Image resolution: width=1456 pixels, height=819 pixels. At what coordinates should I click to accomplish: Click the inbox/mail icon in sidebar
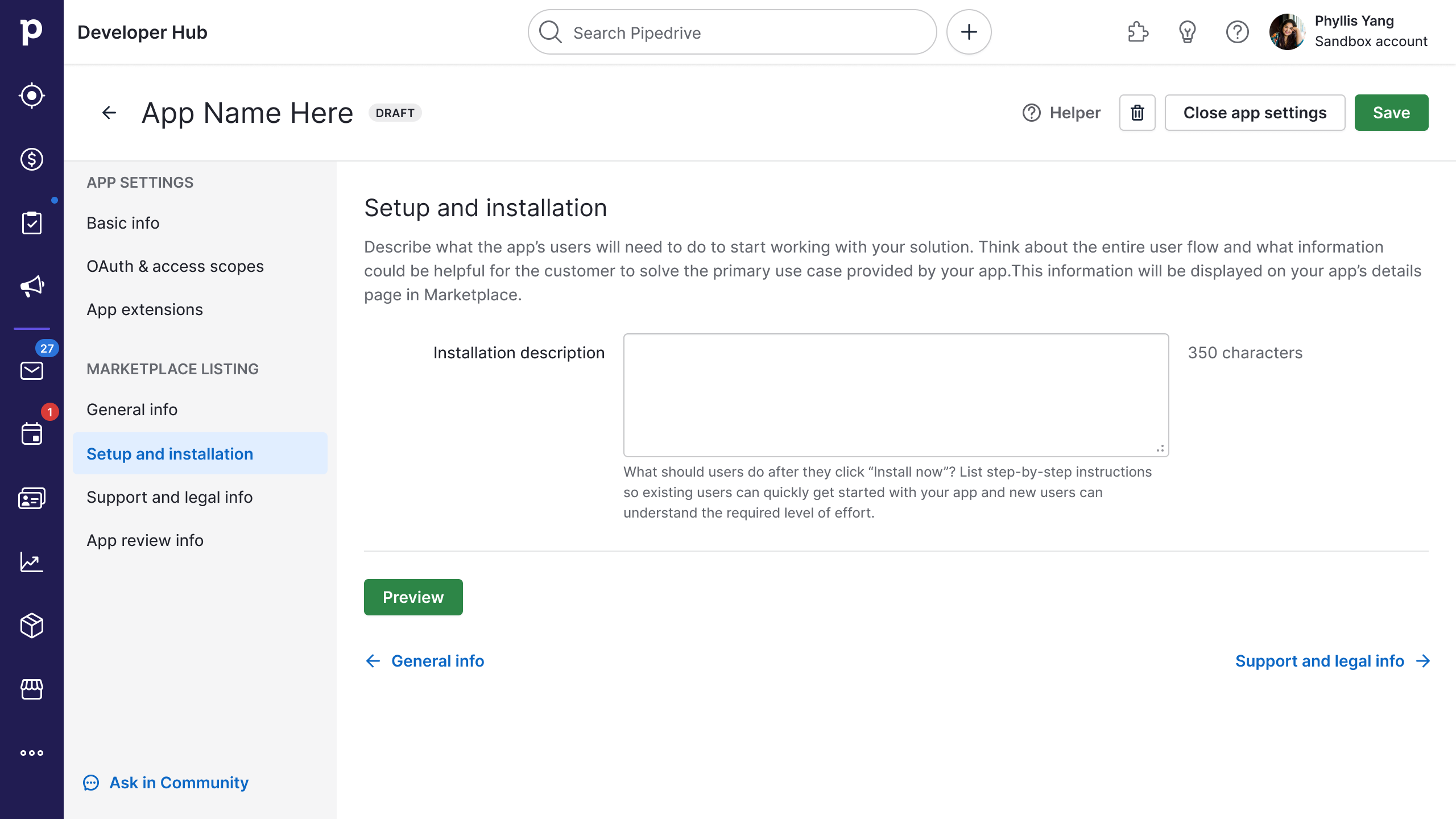click(x=32, y=371)
